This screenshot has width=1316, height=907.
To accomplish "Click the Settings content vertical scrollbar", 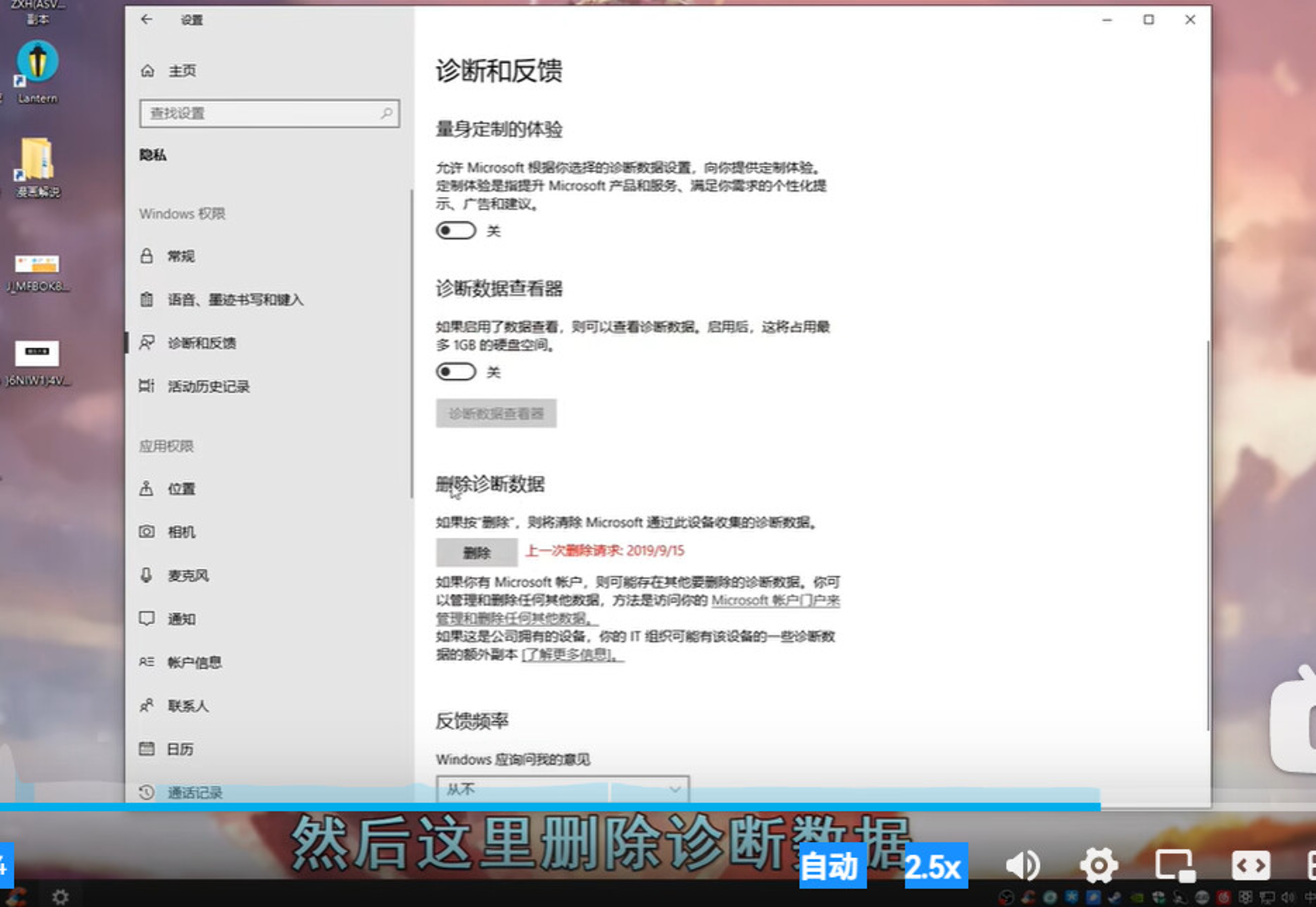I will click(x=1208, y=534).
